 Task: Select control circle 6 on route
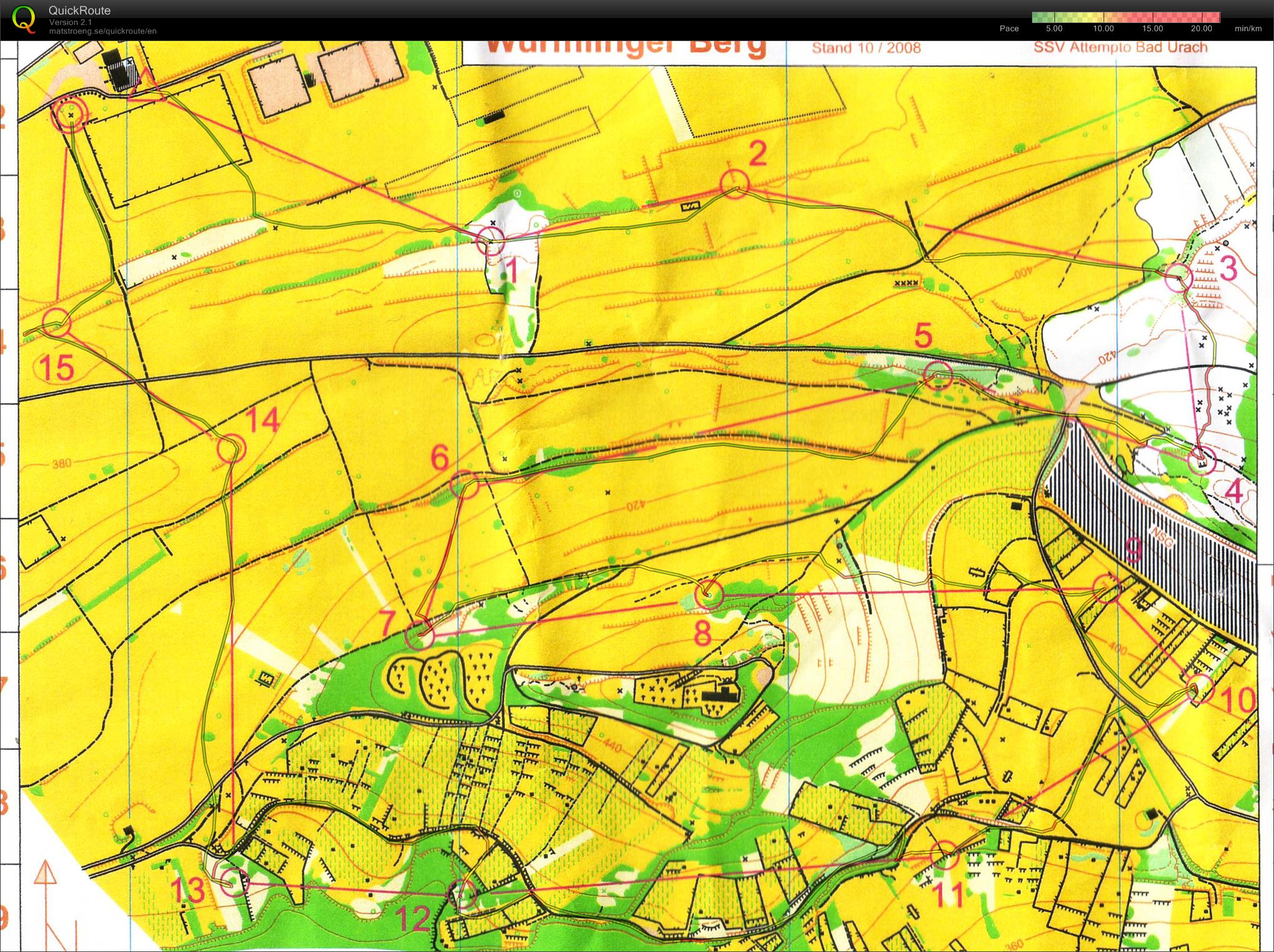(464, 485)
